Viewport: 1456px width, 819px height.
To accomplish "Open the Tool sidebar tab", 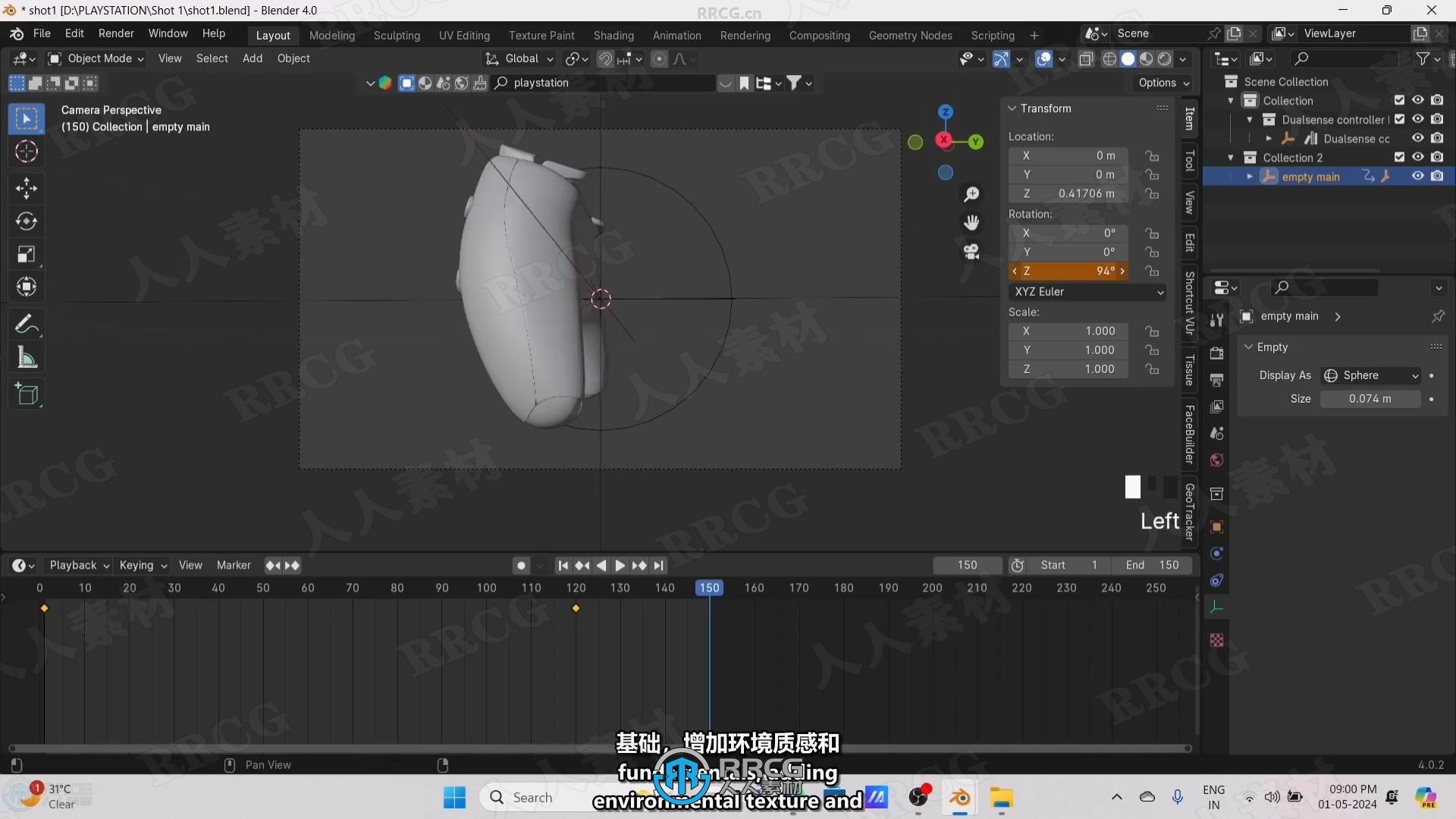I will tap(1189, 161).
